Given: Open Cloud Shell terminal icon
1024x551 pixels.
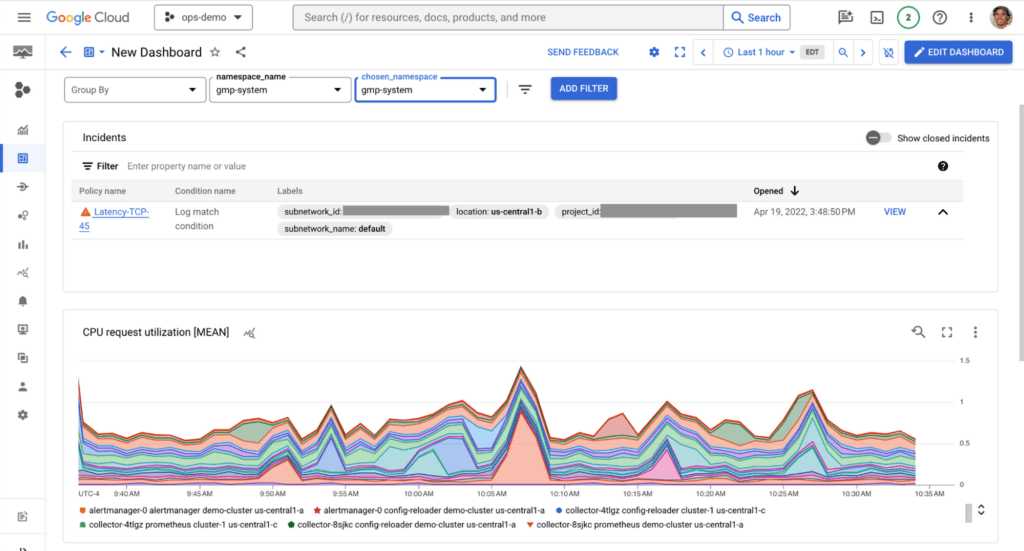Looking at the screenshot, I should 877,18.
